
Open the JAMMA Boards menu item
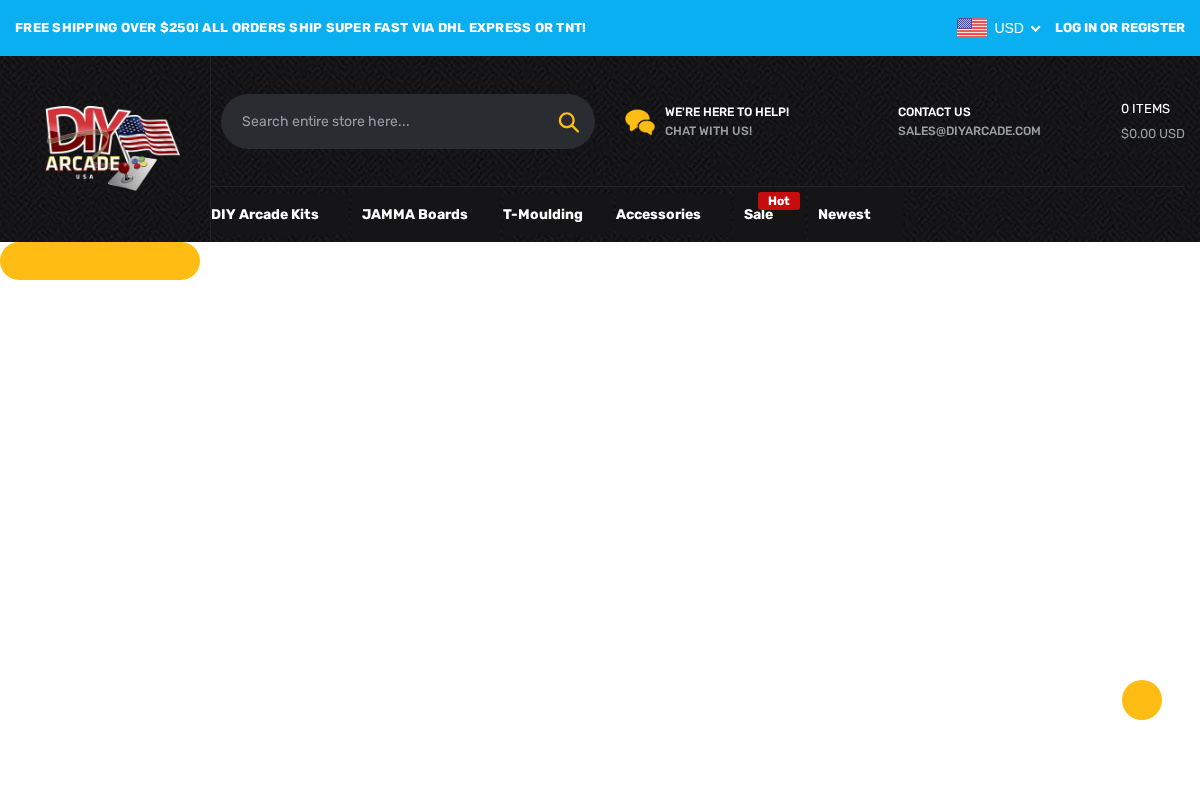414,214
